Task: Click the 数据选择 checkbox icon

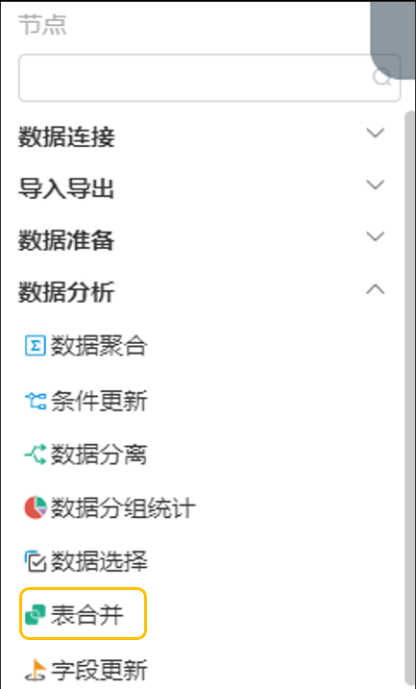Action: 35,562
